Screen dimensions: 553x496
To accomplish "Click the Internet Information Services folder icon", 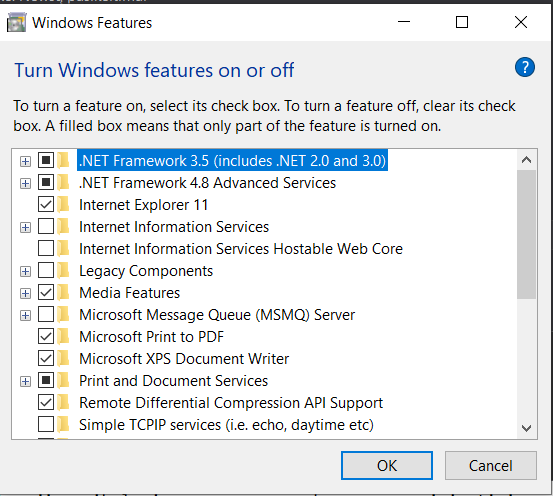I will pos(63,226).
